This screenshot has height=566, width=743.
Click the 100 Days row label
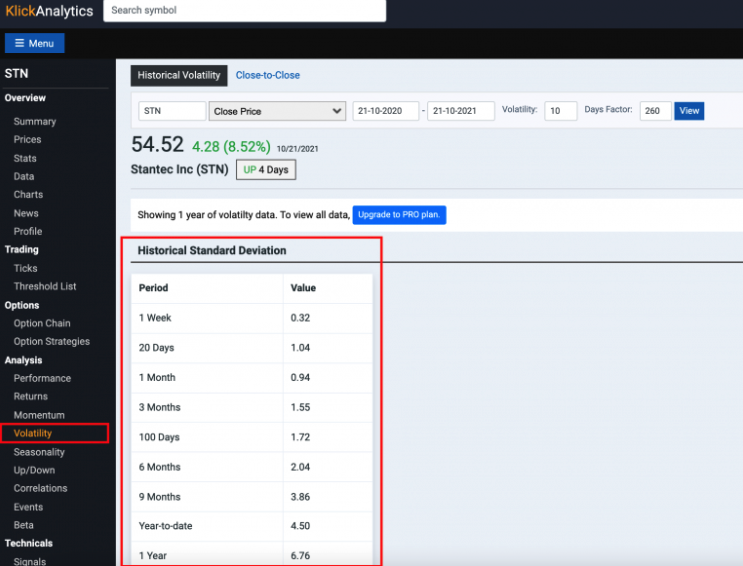click(159, 437)
